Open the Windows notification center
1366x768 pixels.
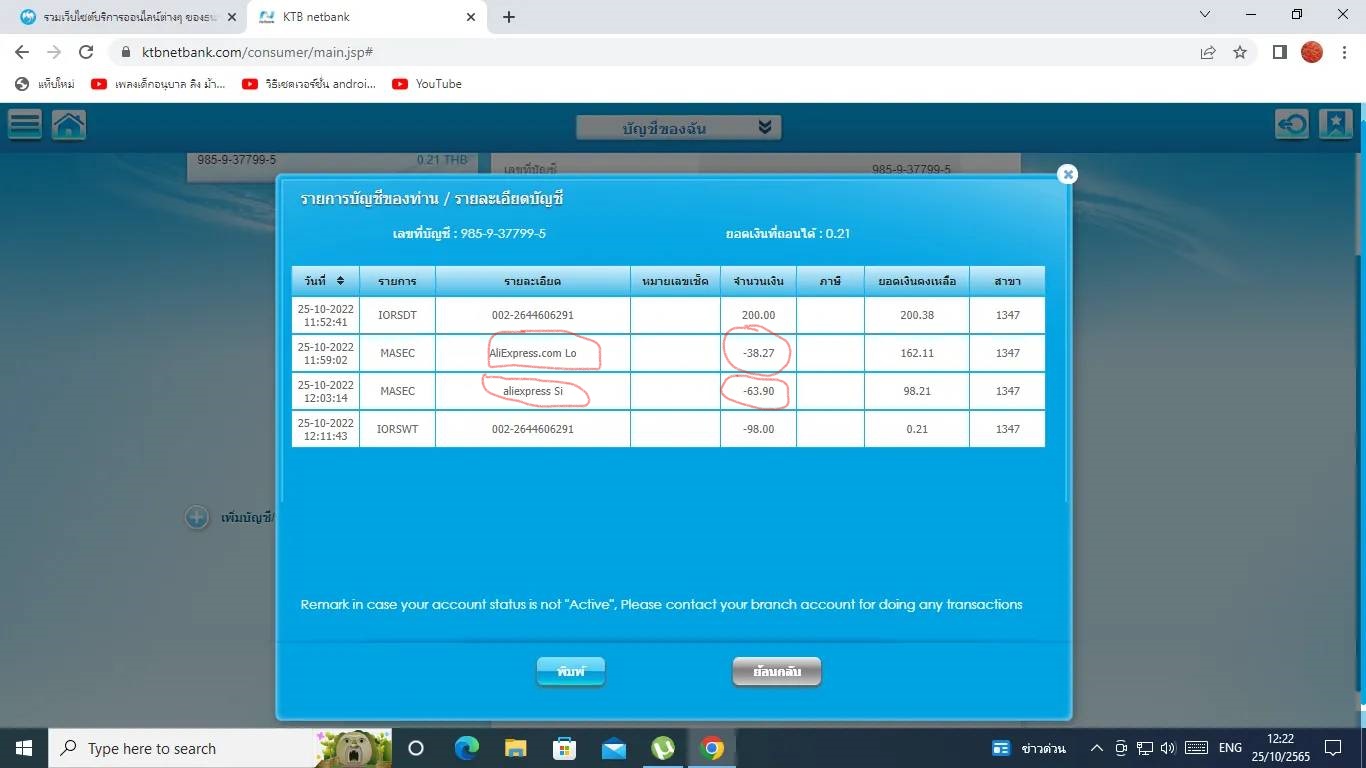click(x=1333, y=748)
